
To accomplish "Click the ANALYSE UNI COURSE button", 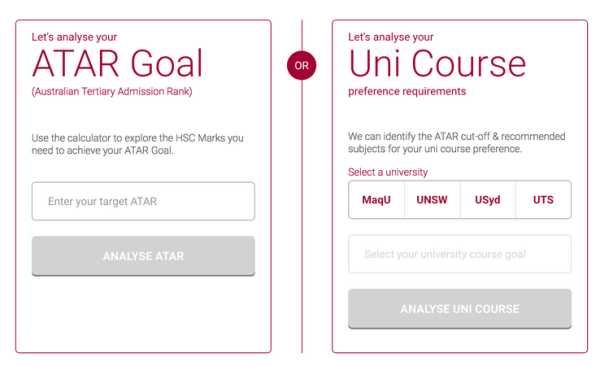I will (460, 309).
